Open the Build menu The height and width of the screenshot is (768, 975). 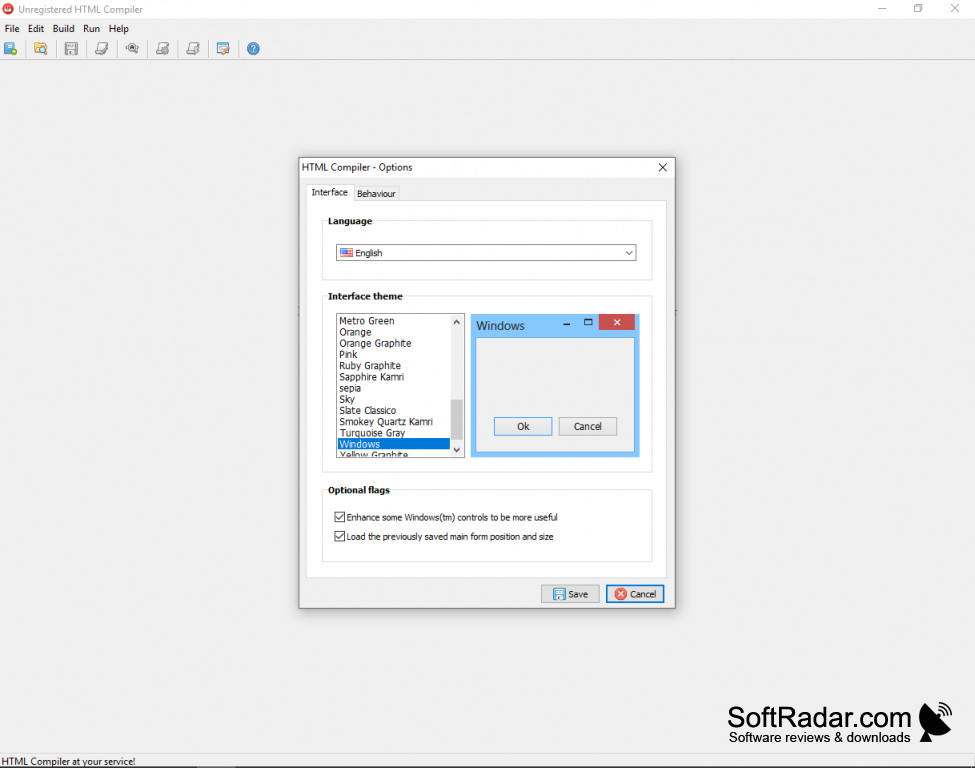tap(63, 29)
